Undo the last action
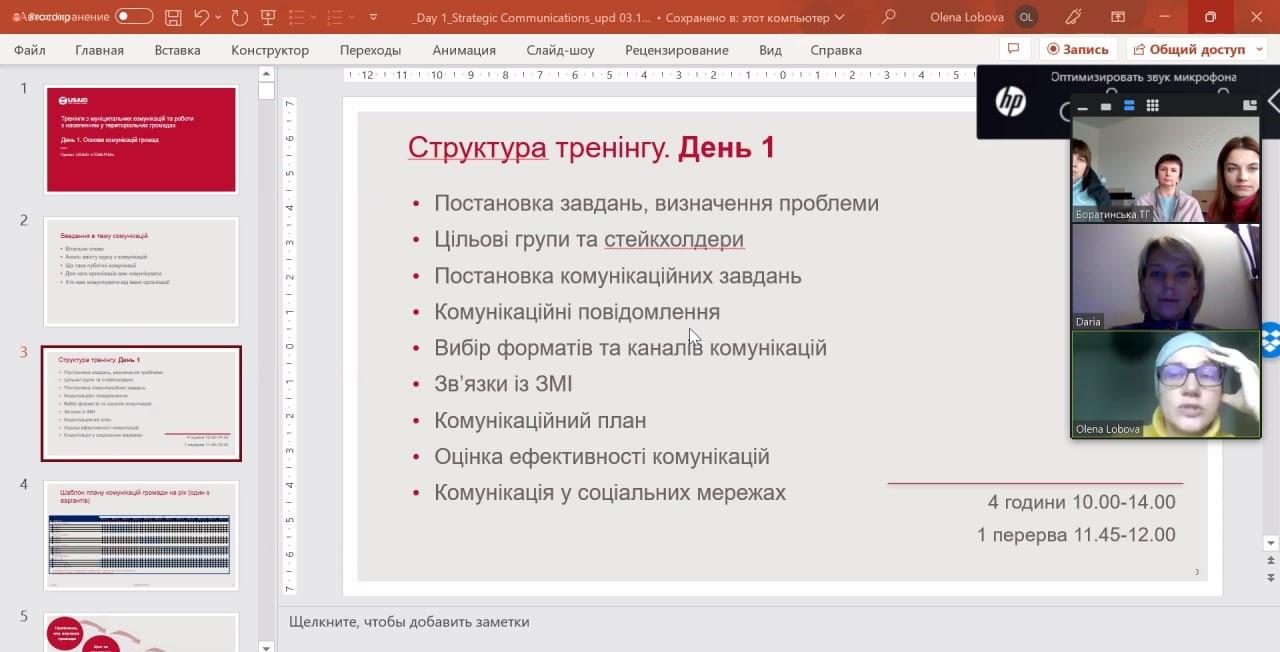 tap(203, 17)
